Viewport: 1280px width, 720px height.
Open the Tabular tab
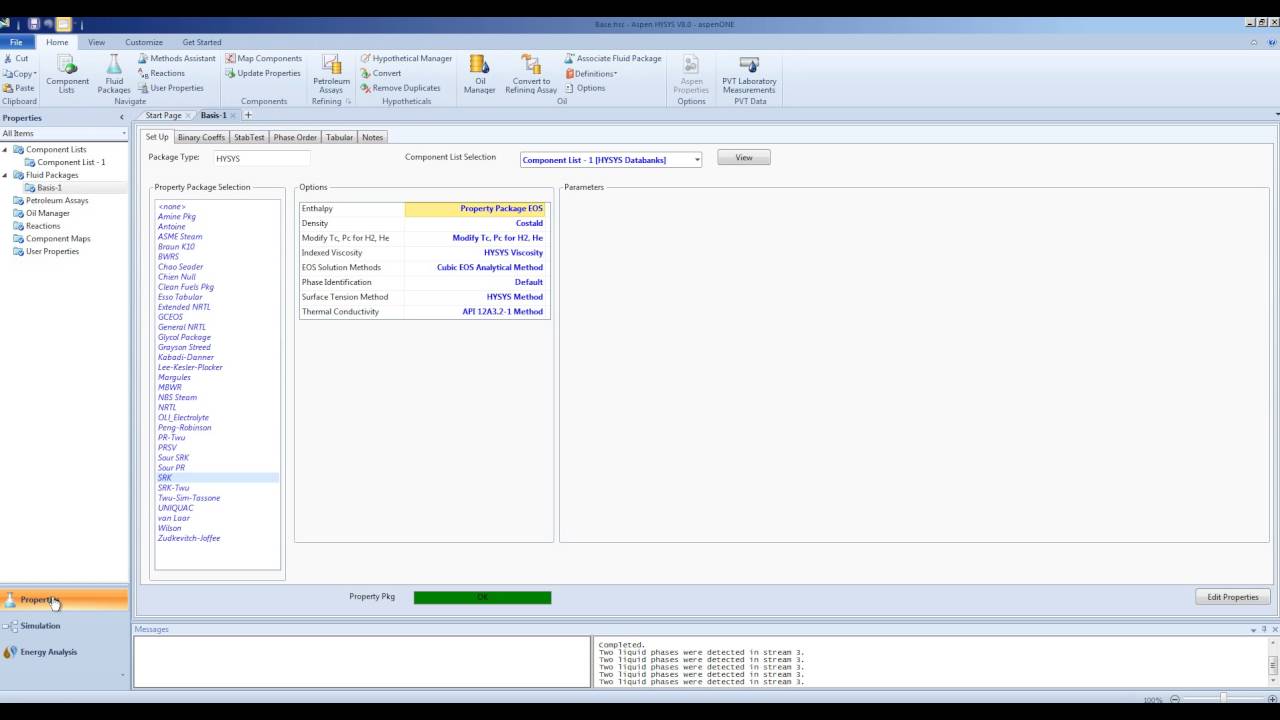[339, 137]
